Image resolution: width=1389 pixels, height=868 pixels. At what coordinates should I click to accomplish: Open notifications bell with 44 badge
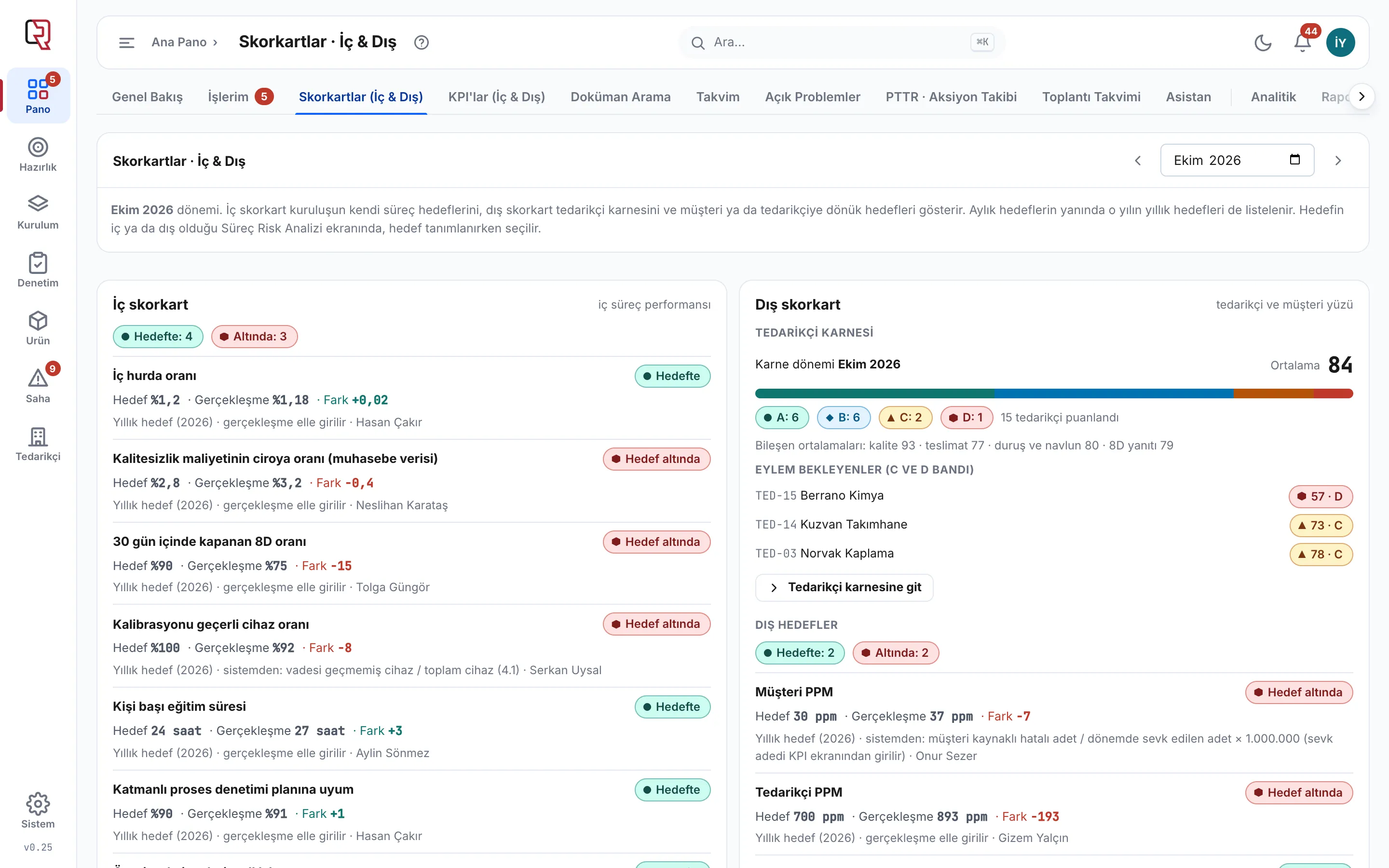coord(1302,42)
